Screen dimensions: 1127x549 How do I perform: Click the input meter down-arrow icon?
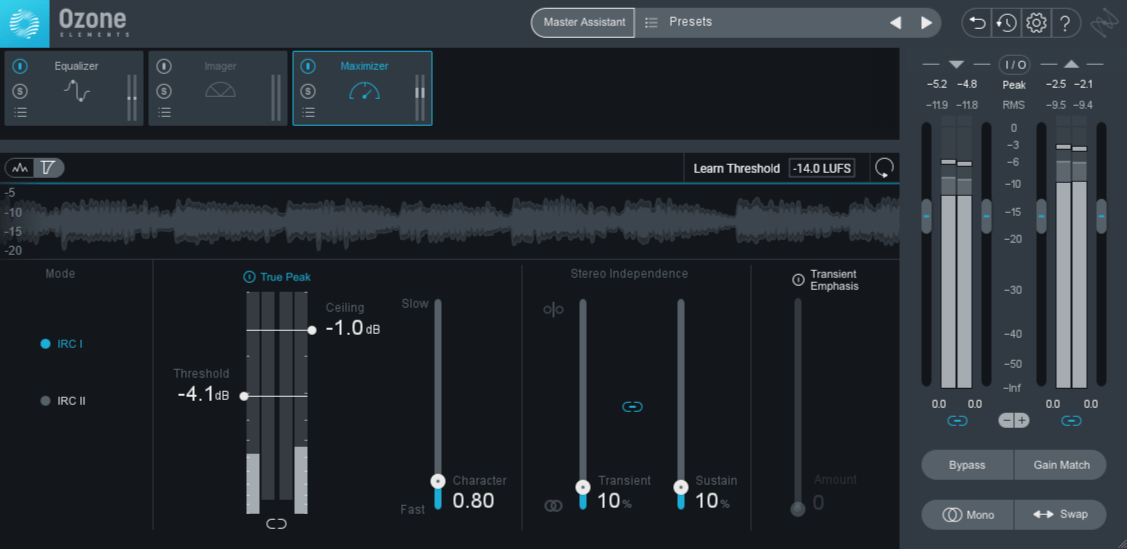pyautogui.click(x=957, y=65)
